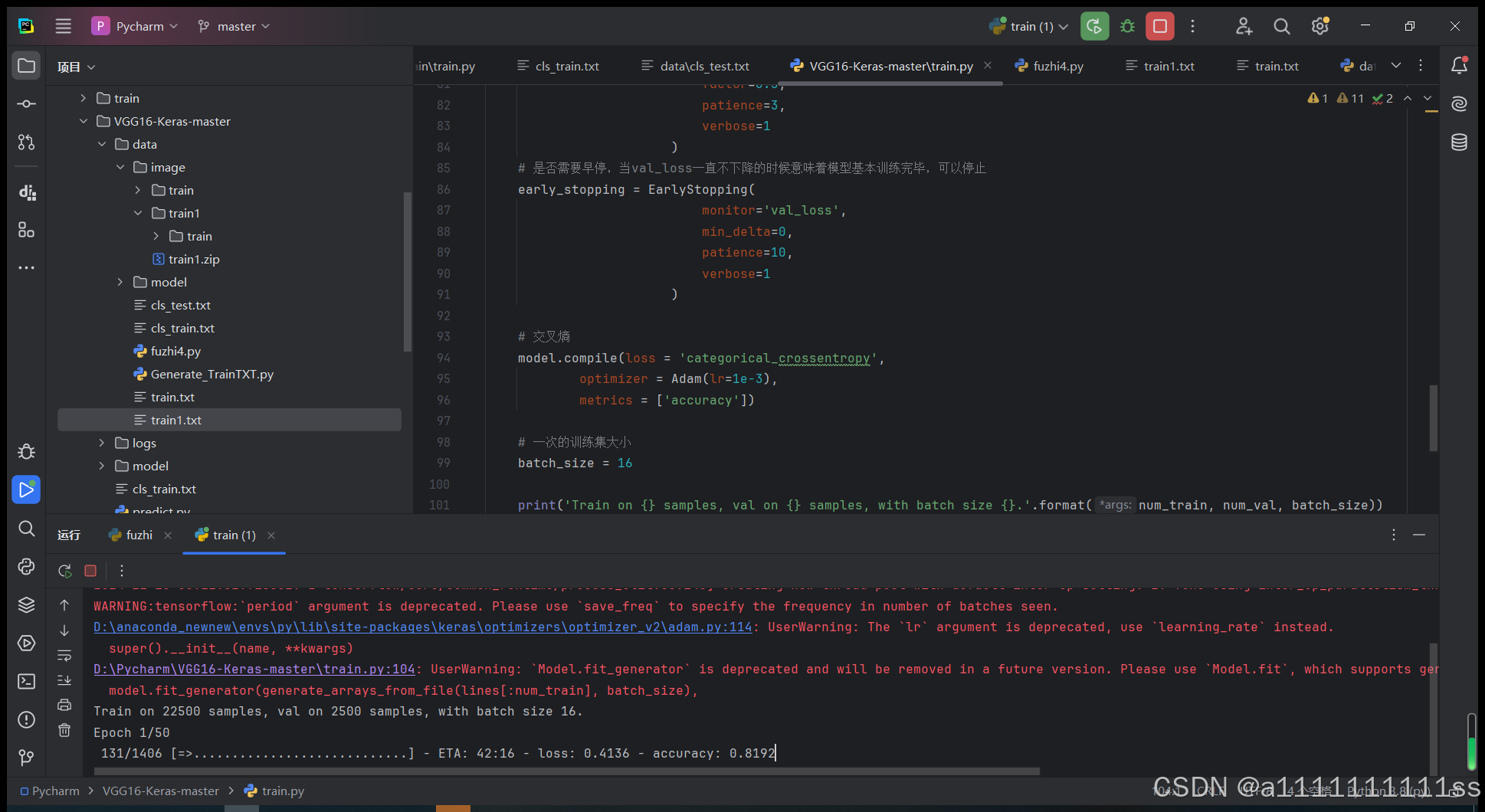This screenshot has width=1485, height=812.
Task: Click the editor vertical scrollbar thumb
Action: (x=1433, y=417)
